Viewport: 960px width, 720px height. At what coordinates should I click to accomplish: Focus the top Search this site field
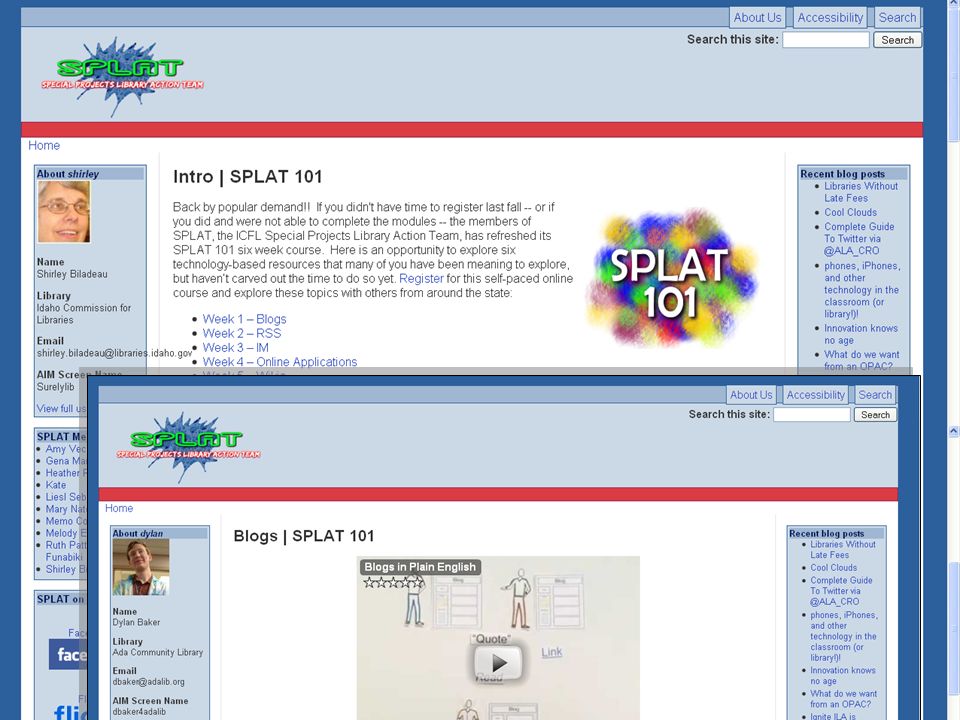point(826,40)
